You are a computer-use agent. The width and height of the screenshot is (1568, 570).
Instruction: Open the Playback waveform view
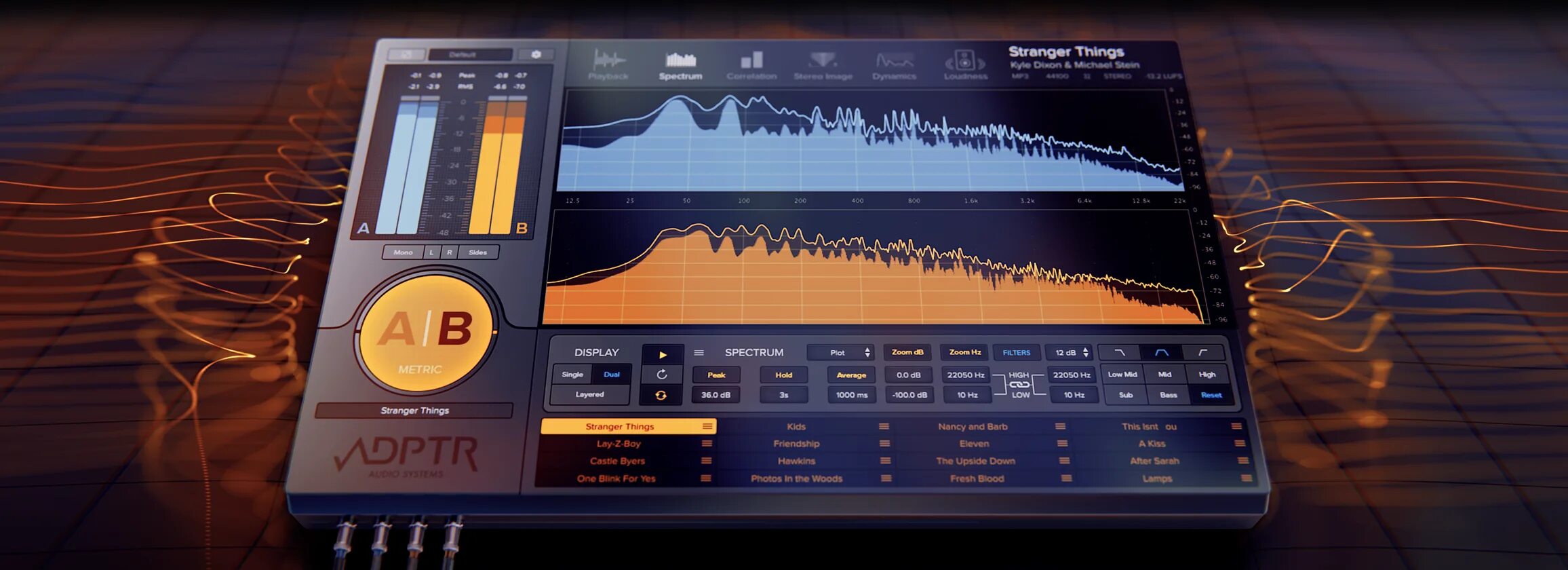(608, 66)
